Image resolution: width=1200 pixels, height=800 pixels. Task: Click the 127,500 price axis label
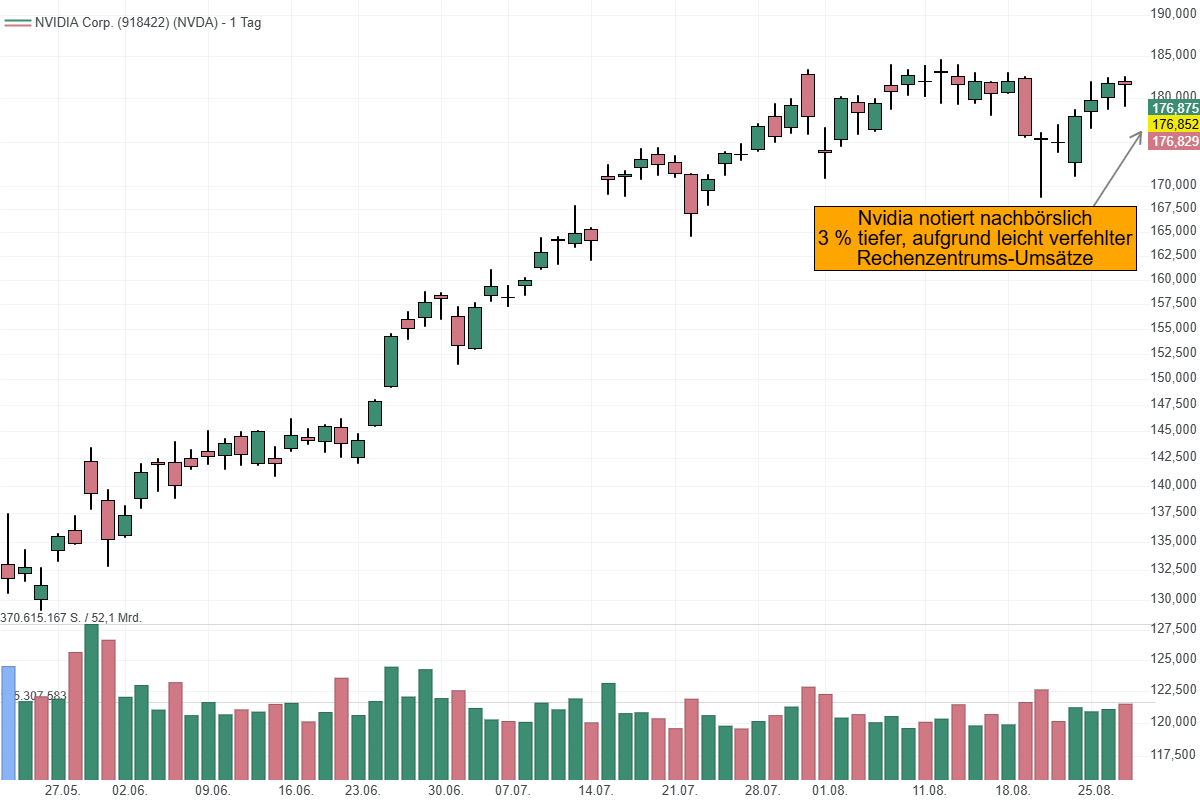1174,628
